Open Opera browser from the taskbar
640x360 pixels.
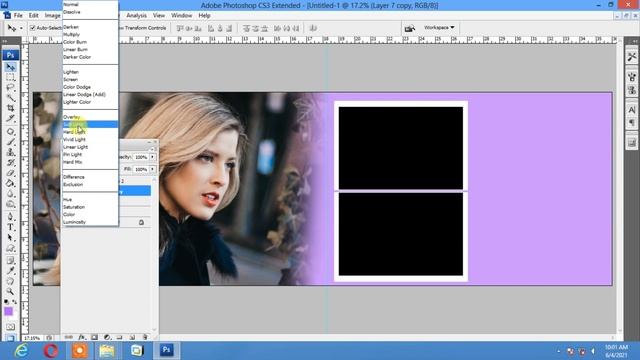pyautogui.click(x=51, y=351)
